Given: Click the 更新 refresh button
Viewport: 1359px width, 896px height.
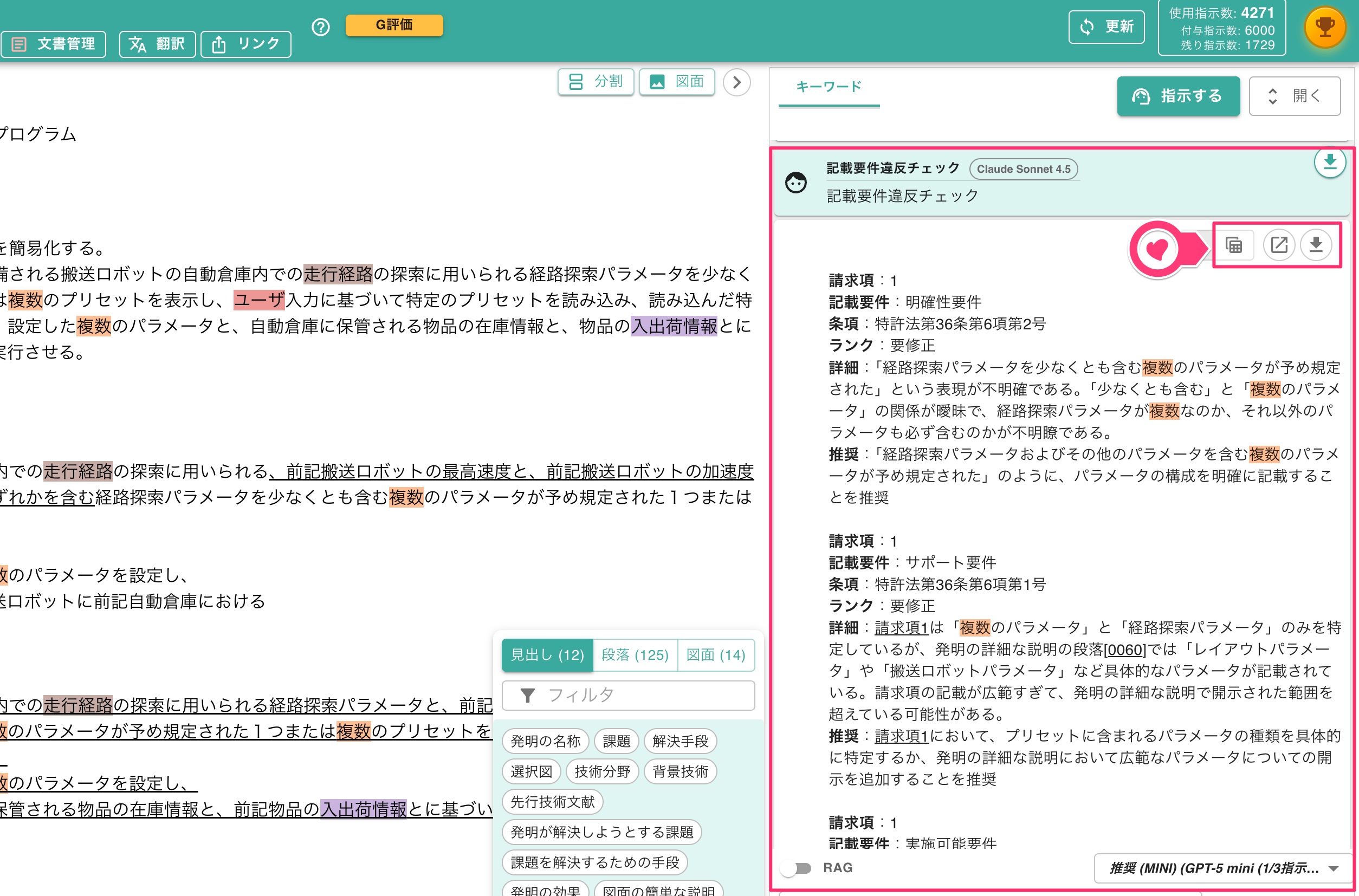Looking at the screenshot, I should [1106, 27].
